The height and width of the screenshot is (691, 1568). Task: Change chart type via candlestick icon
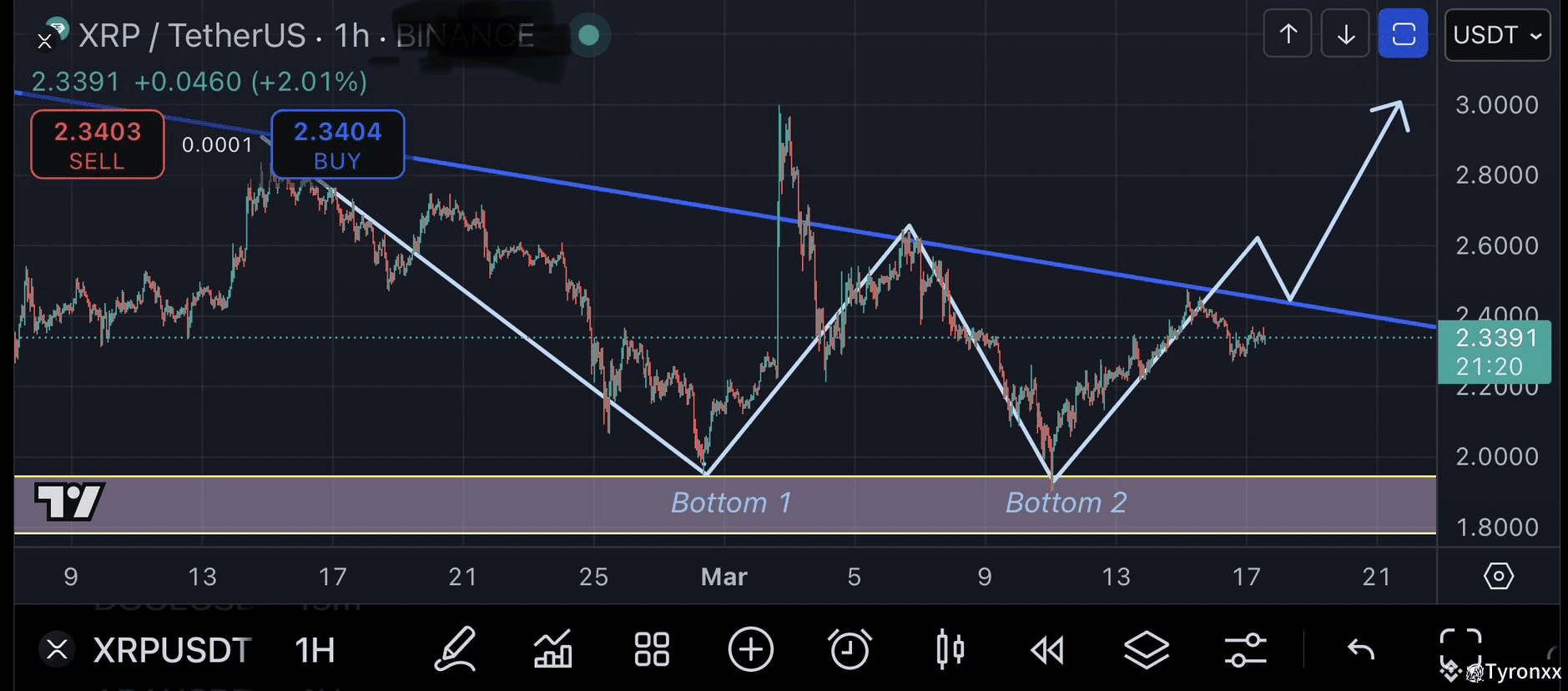(950, 649)
